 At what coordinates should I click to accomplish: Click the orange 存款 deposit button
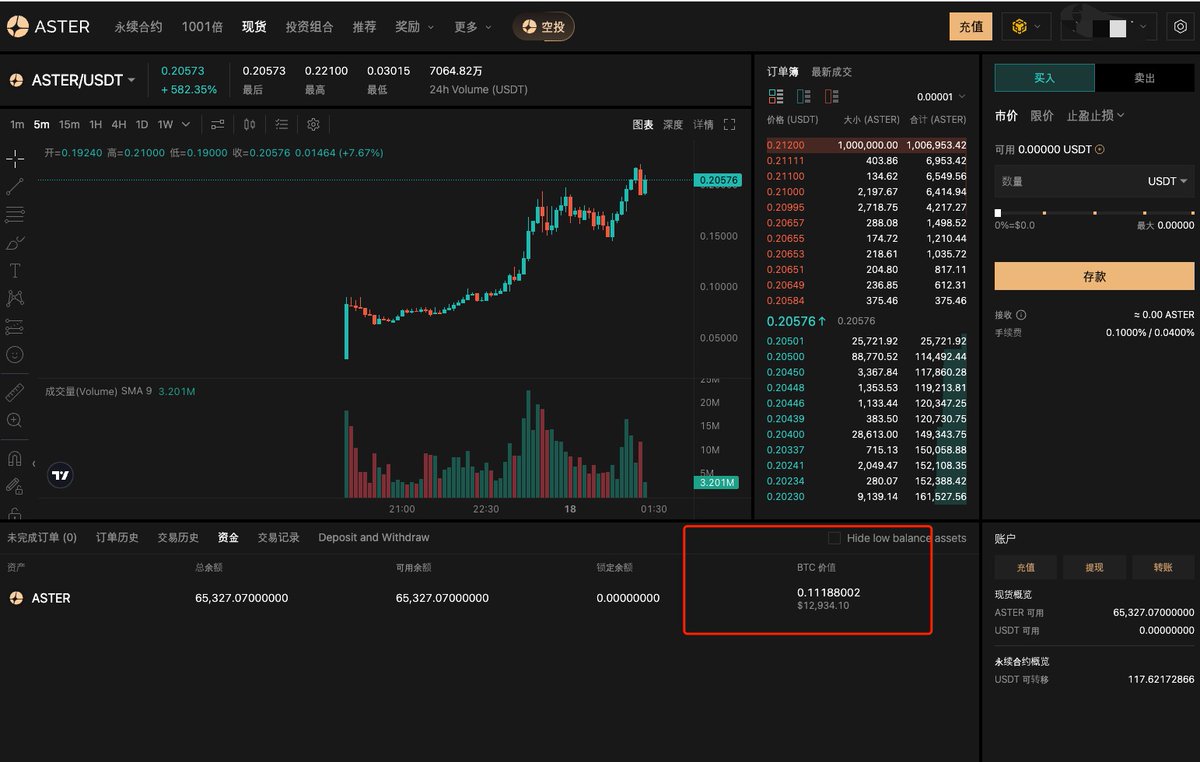coord(1094,276)
